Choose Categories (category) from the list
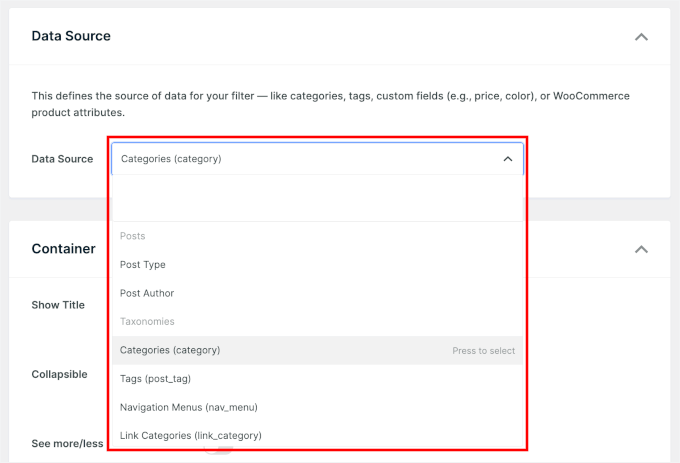This screenshot has height=463, width=680. [x=317, y=350]
